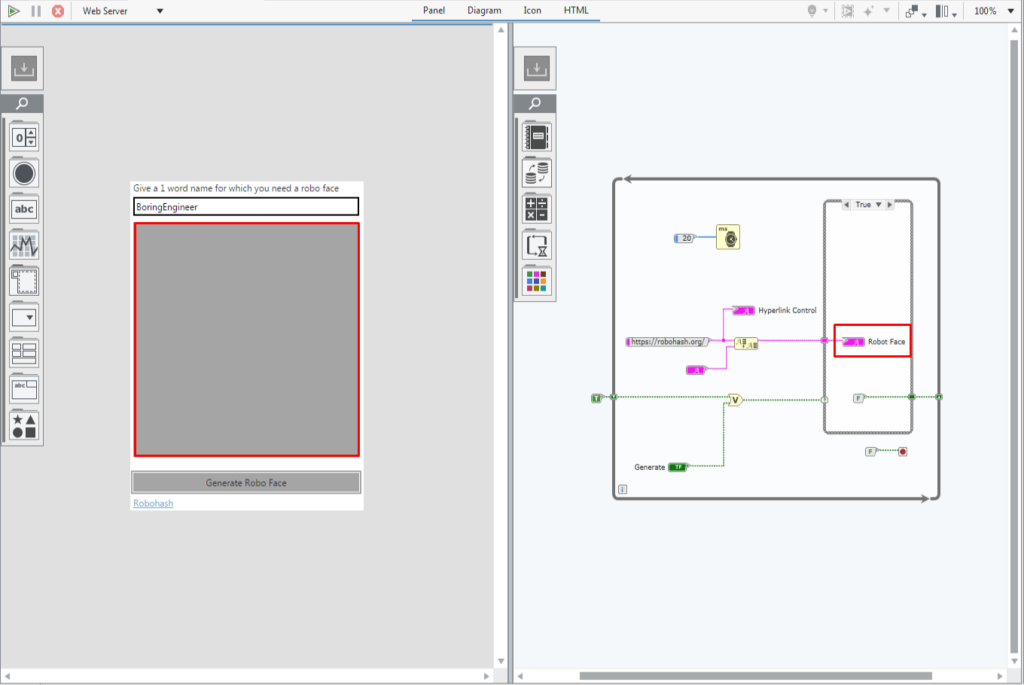Expand the Web Server target dropdown
Viewport: 1024px width, 685px height.
pos(160,10)
